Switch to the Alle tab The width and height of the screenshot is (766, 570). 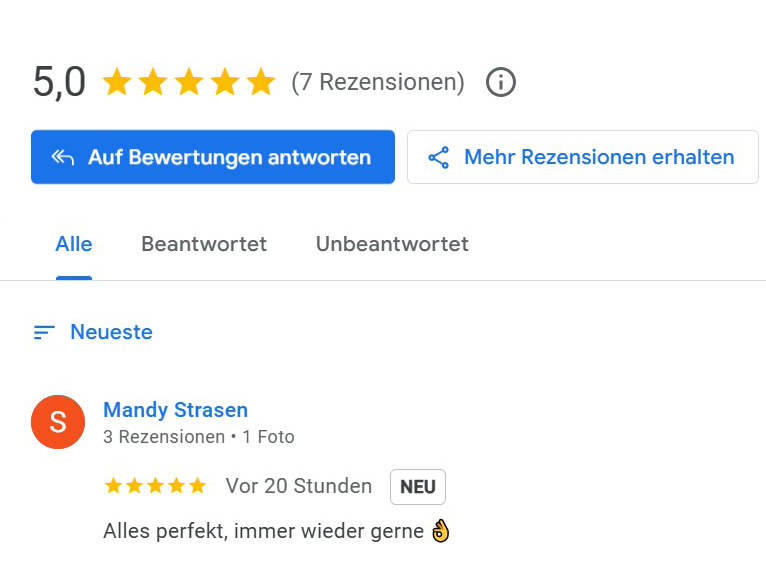[74, 244]
